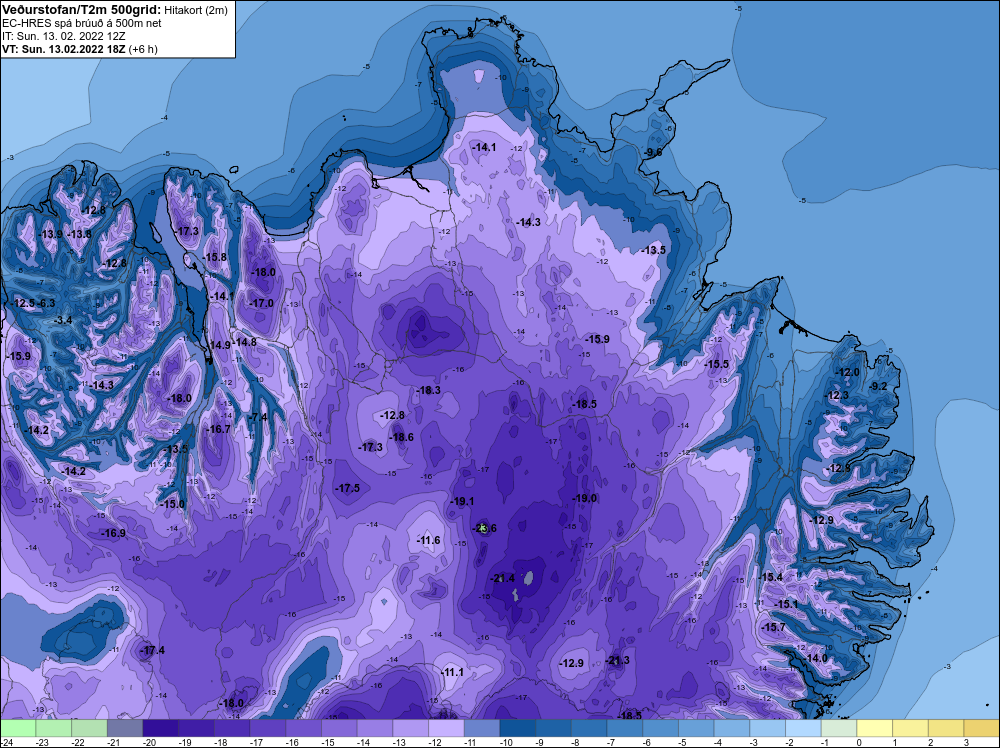Select the golden legend swatch above 3
This screenshot has width=1000, height=748.
[982, 728]
